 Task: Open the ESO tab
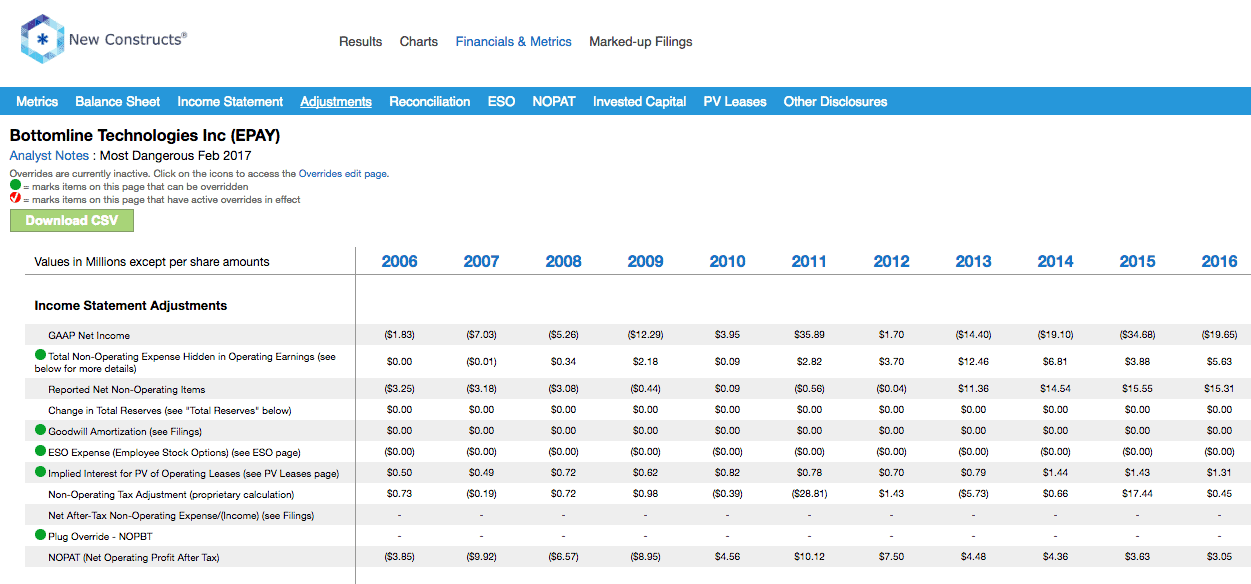(x=501, y=101)
